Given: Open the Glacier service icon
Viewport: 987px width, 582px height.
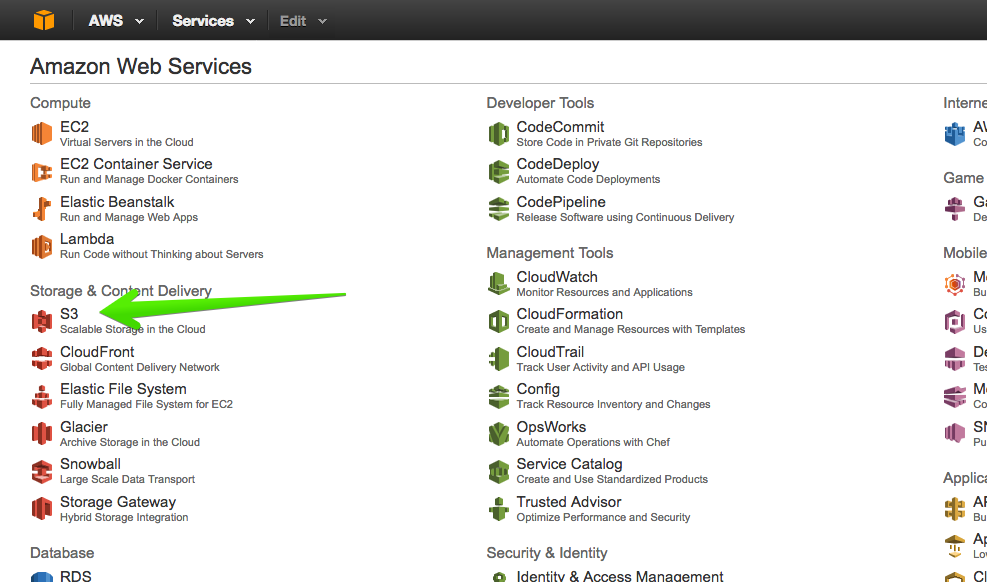Looking at the screenshot, I should [x=42, y=434].
